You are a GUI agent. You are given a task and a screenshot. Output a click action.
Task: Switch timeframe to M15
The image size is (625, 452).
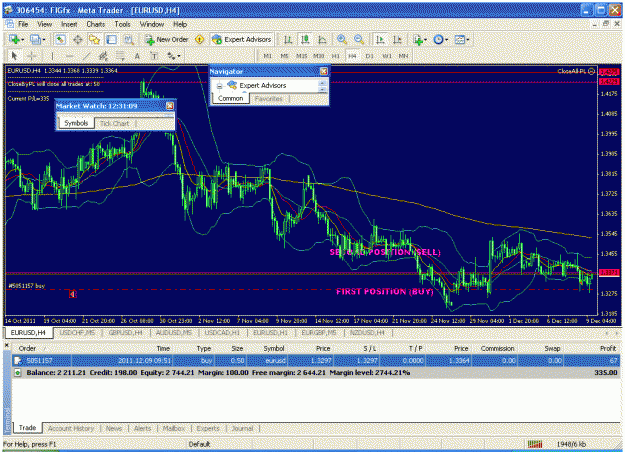pyautogui.click(x=301, y=56)
